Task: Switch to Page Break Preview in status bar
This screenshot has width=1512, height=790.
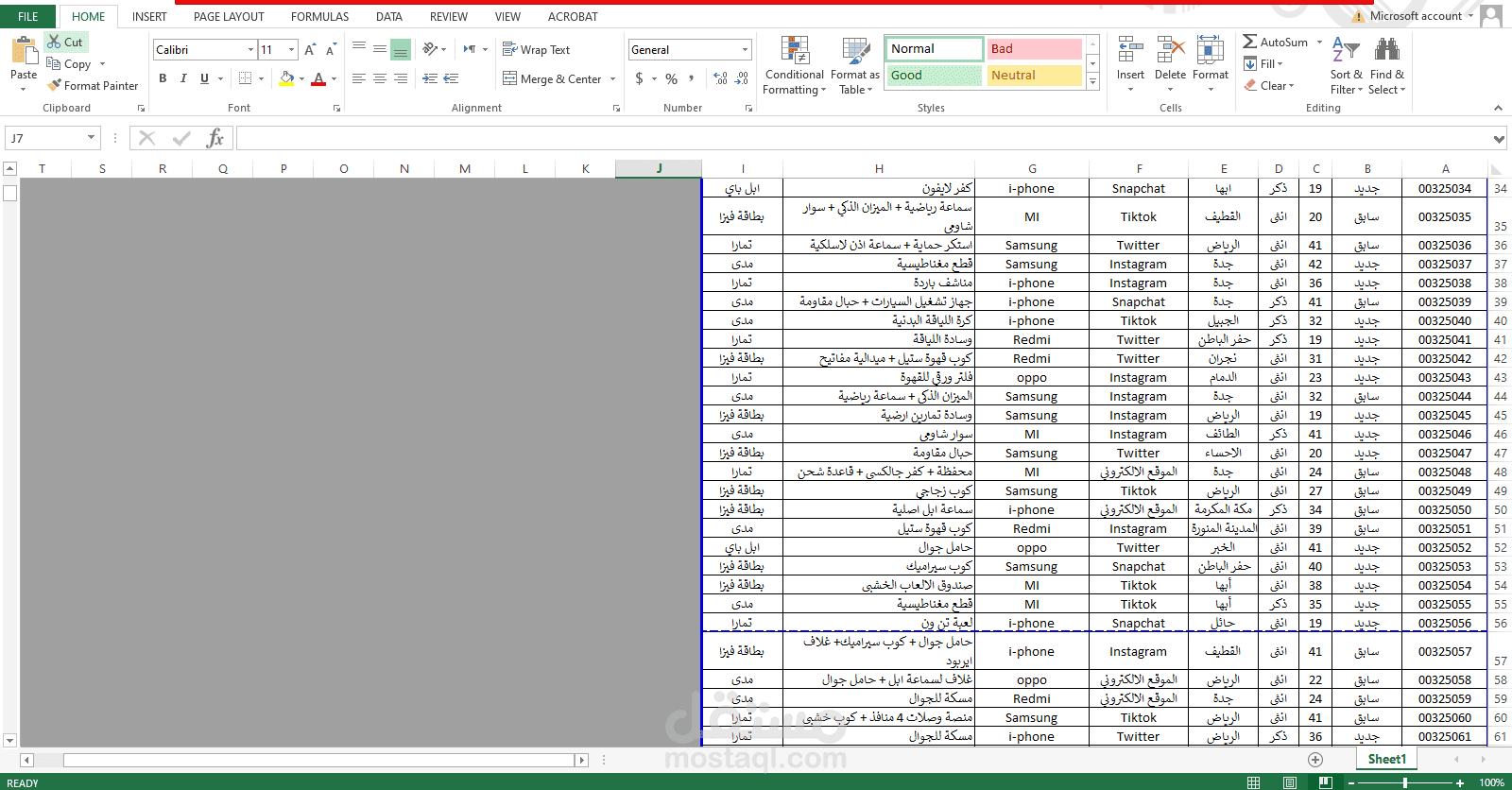Action: click(1326, 782)
